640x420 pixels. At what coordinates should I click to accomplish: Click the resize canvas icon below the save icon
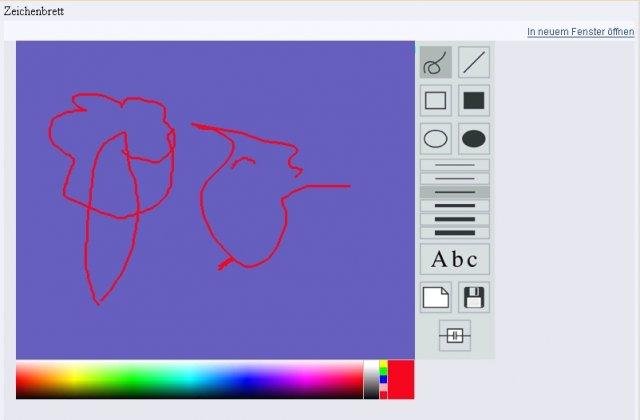pyautogui.click(x=455, y=336)
